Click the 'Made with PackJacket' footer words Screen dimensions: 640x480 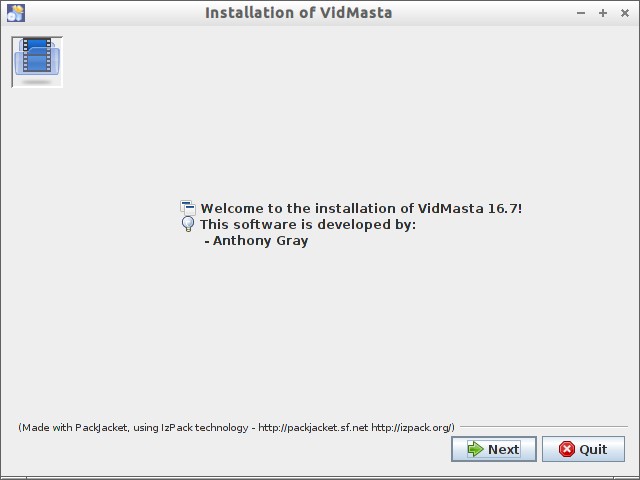point(74,427)
